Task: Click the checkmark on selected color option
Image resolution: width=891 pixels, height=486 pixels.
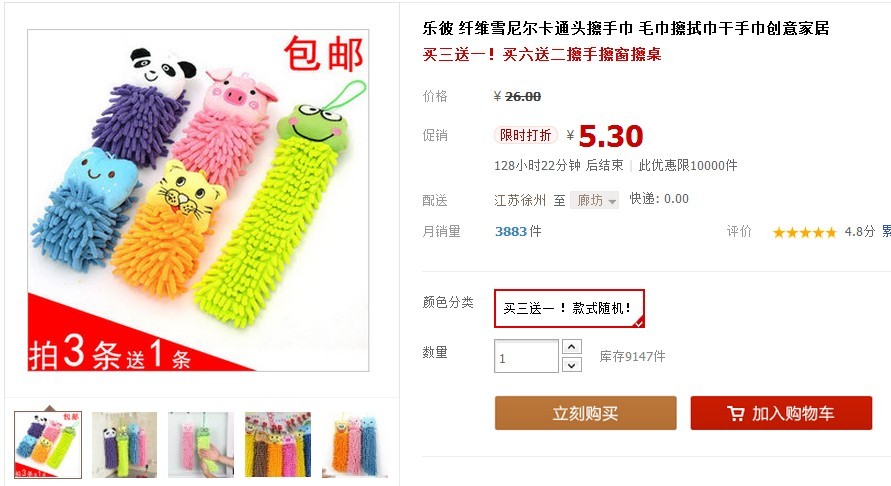Action: [639, 323]
